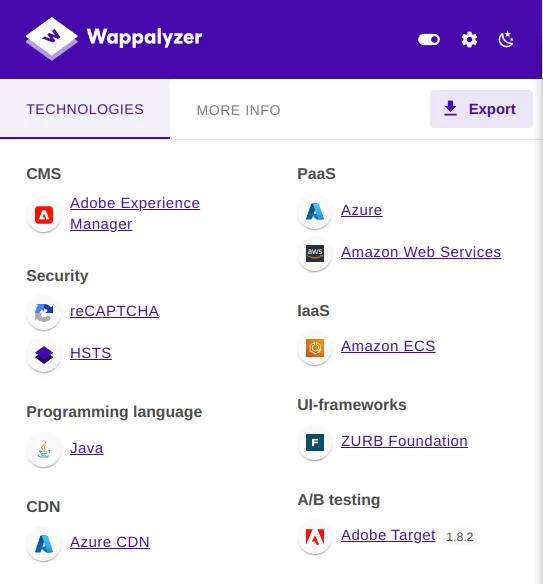The image size is (543, 584).
Task: Click the Adobe Experience Manager icon
Action: (x=44, y=215)
